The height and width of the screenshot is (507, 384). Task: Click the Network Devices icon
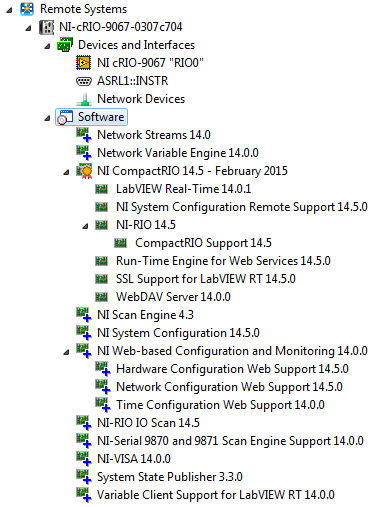point(84,99)
